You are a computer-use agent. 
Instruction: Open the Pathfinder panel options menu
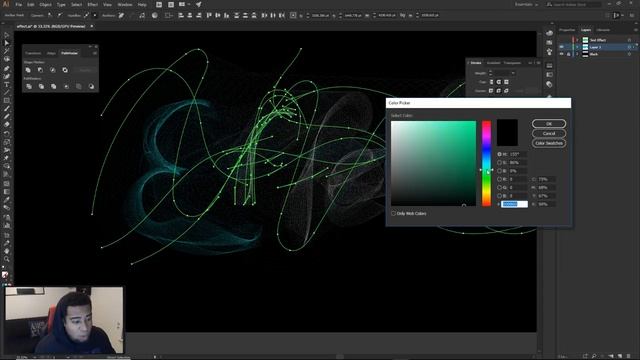tap(94, 53)
